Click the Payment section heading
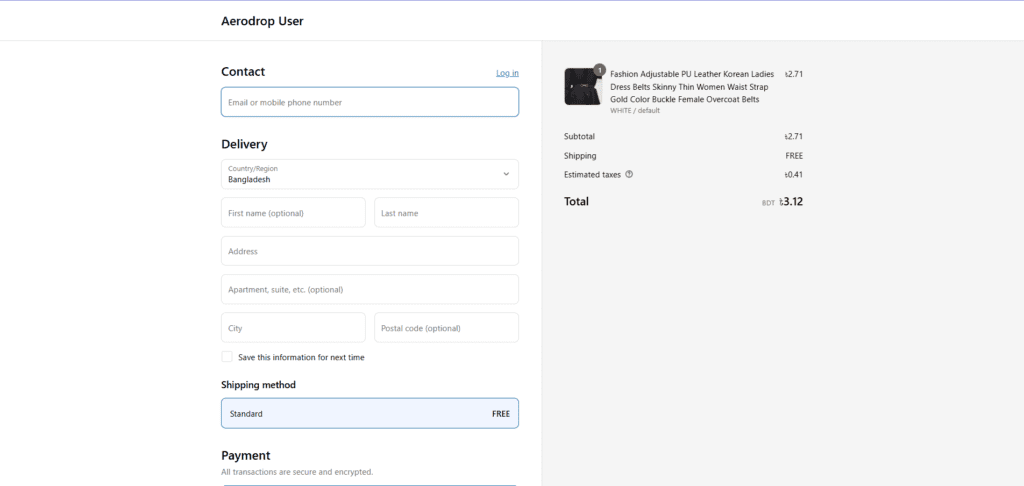This screenshot has width=1024, height=486. pos(246,455)
